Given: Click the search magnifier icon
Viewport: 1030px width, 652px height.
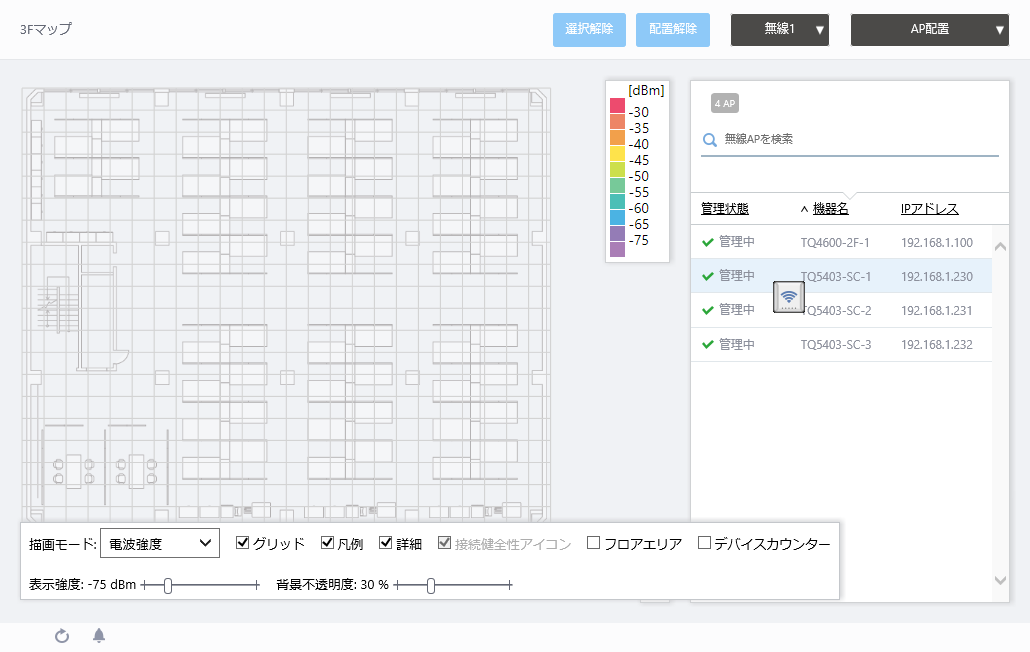Looking at the screenshot, I should [x=709, y=140].
